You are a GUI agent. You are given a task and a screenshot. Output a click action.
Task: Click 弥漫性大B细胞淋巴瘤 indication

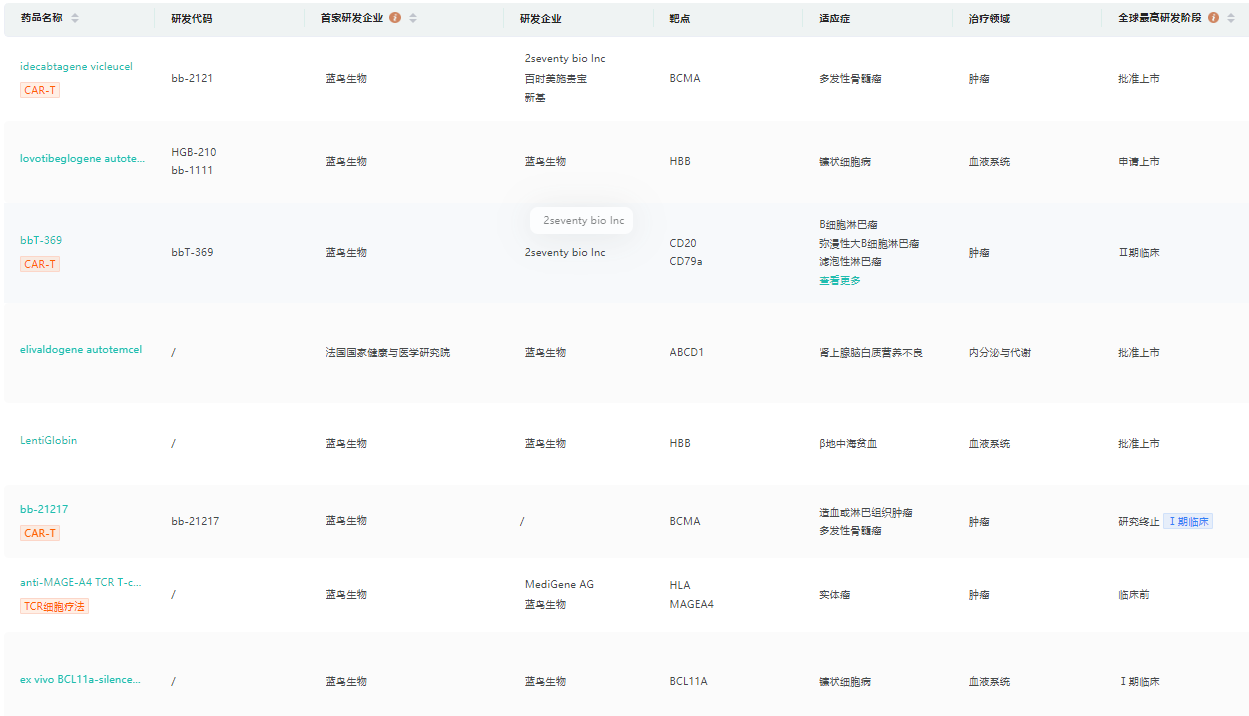(x=869, y=243)
